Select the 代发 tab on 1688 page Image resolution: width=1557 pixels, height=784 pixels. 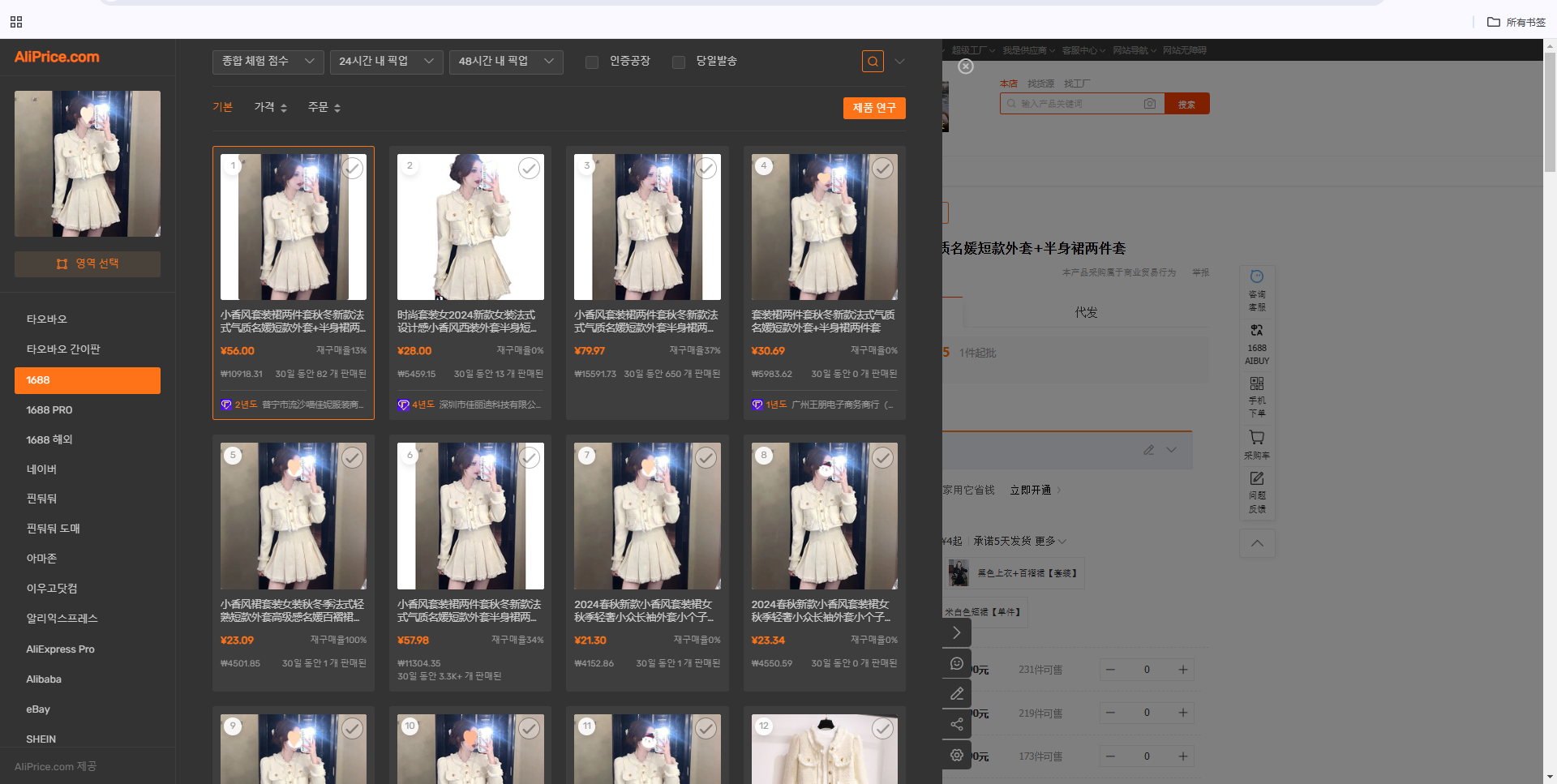[x=1086, y=312]
